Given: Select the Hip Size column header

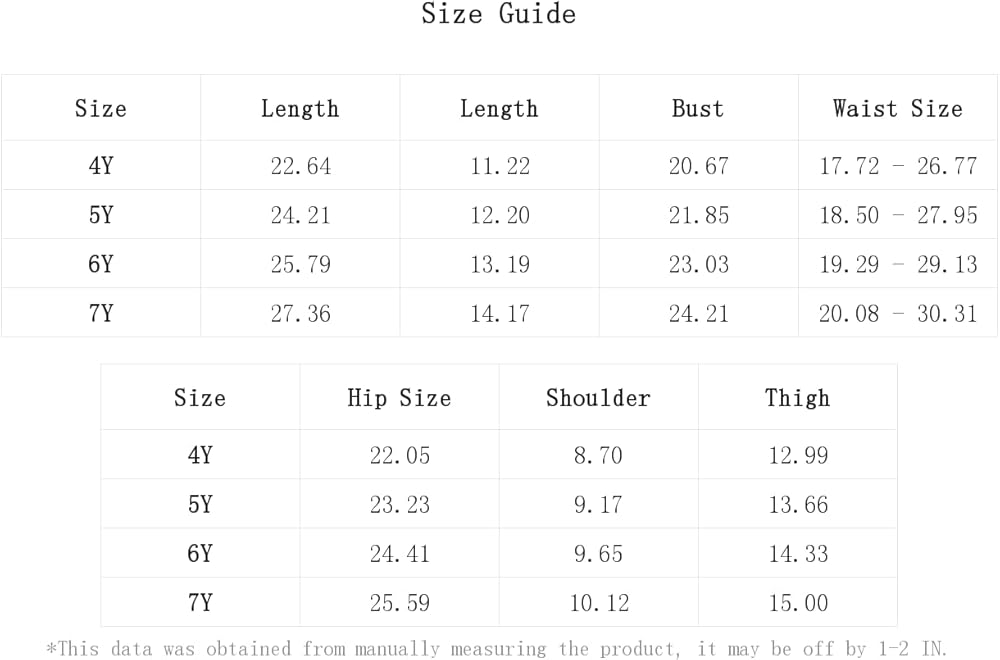Looking at the screenshot, I should pyautogui.click(x=399, y=398).
